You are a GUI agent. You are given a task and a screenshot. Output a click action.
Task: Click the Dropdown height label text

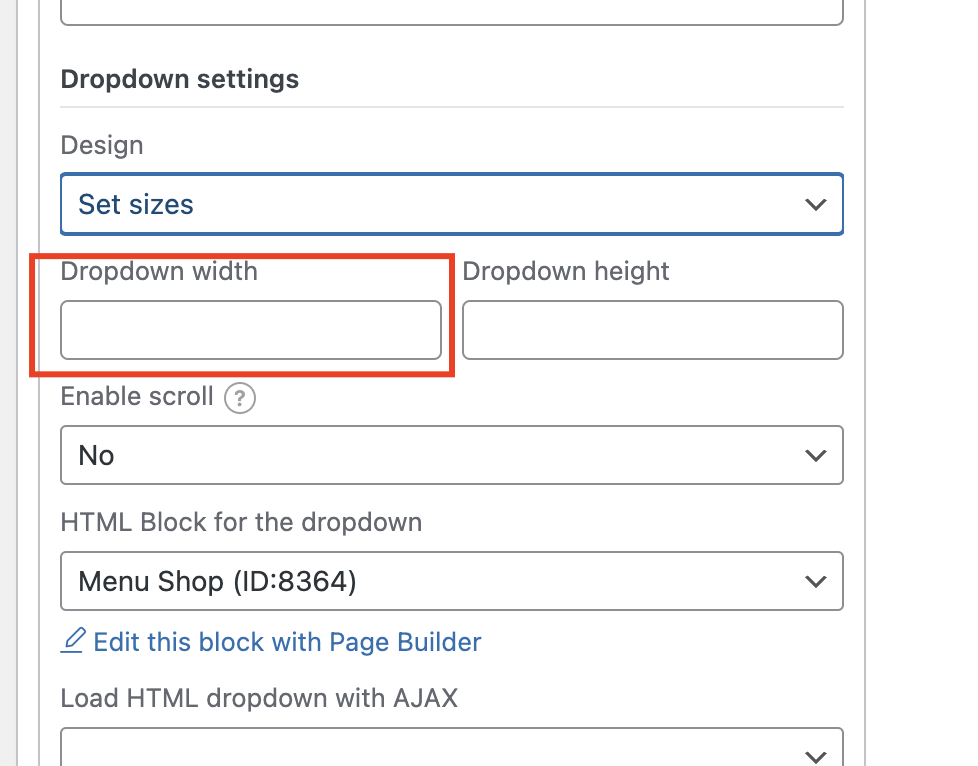coord(566,271)
